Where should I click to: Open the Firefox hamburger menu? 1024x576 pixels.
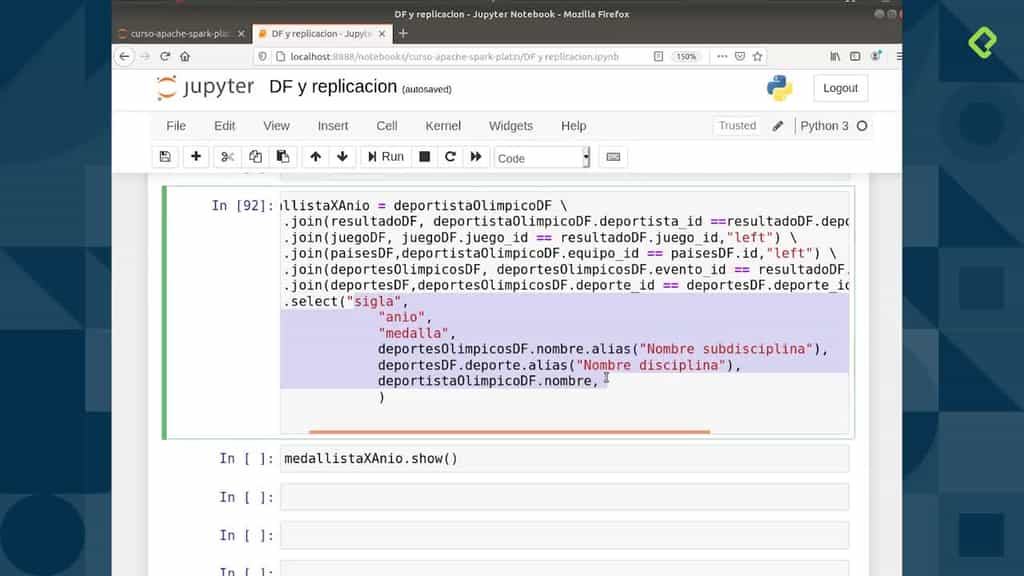pos(899,57)
